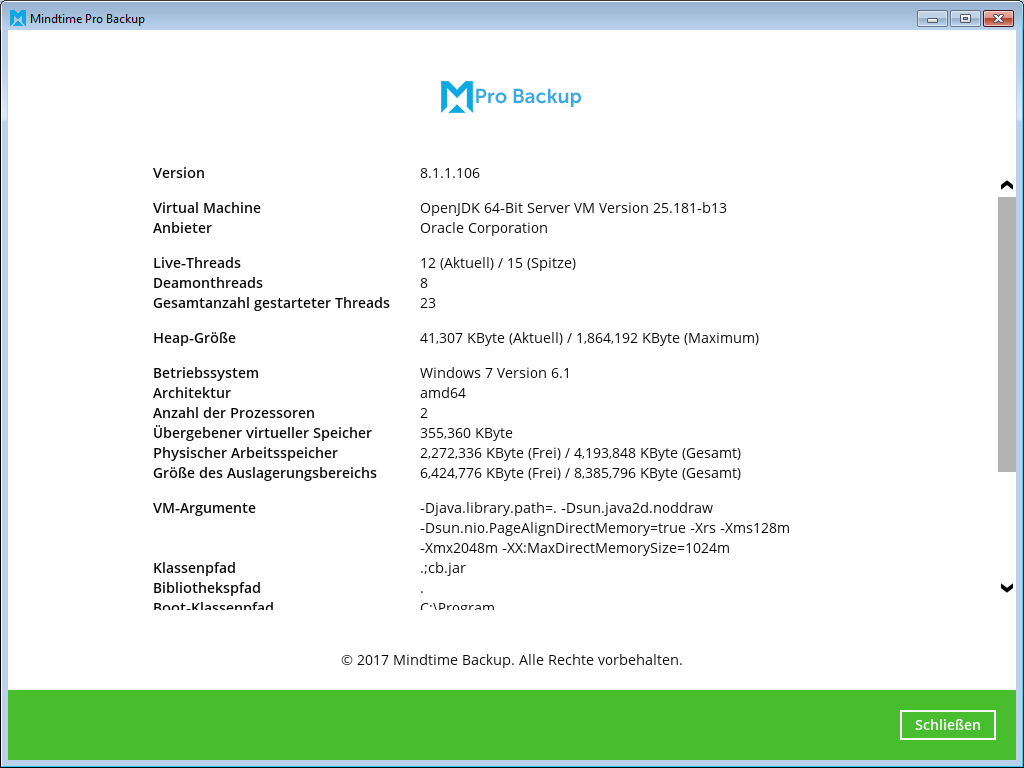
Task: Click the scroll down arrow
Action: (x=1006, y=588)
